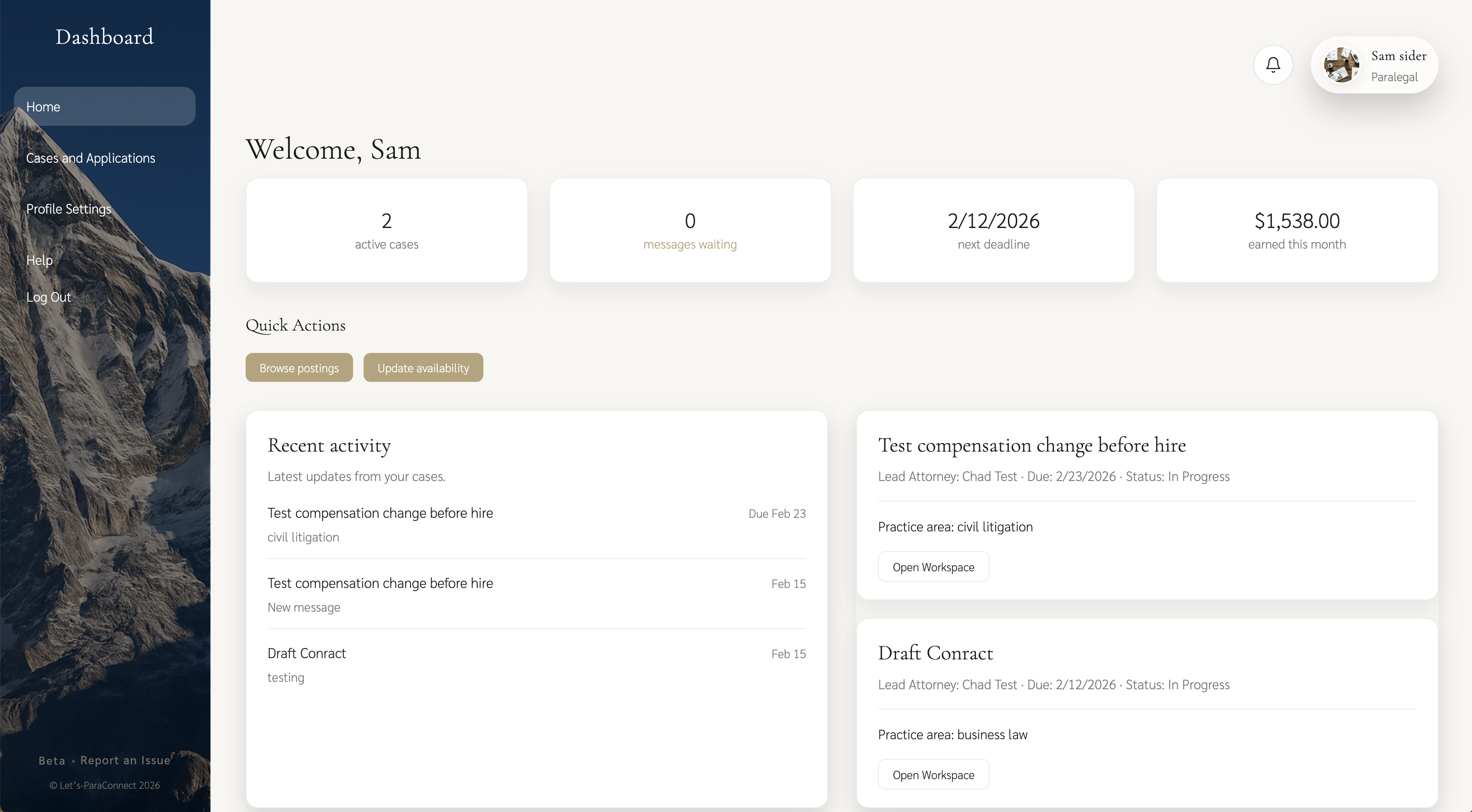The width and height of the screenshot is (1472, 812).
Task: View the next deadline card
Action: point(993,231)
